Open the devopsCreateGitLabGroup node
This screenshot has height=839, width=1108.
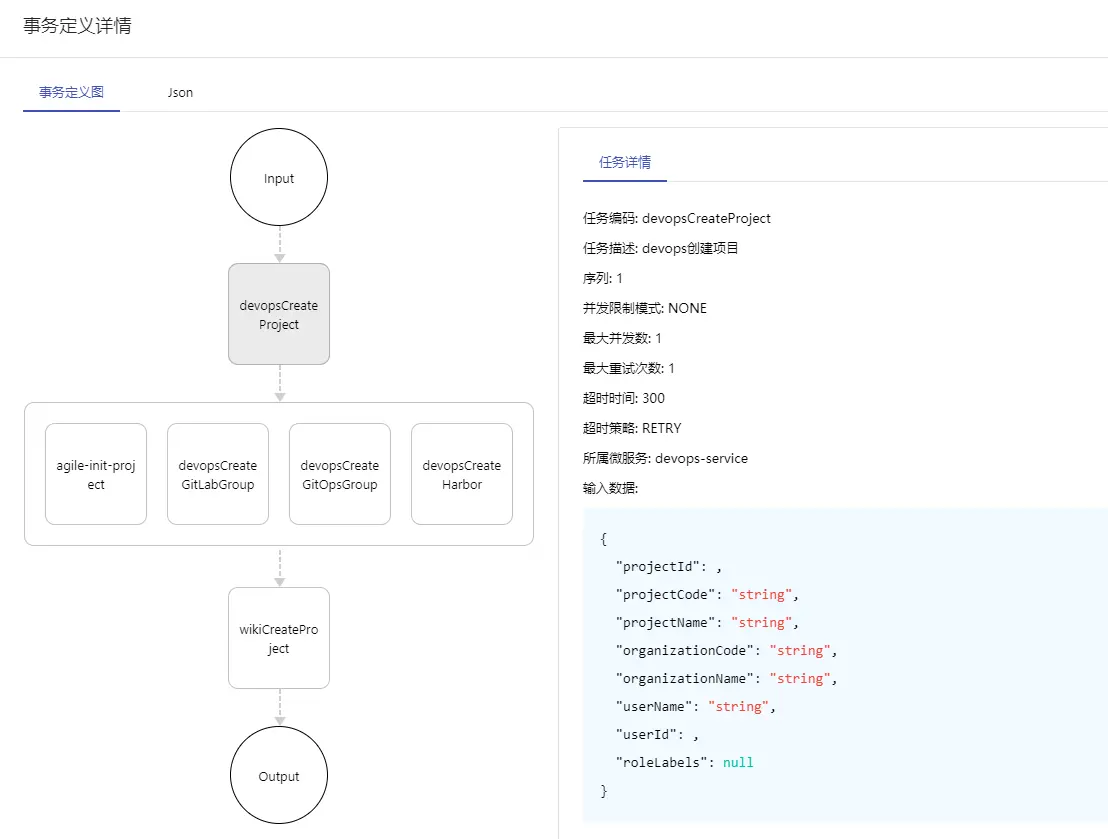coord(218,474)
